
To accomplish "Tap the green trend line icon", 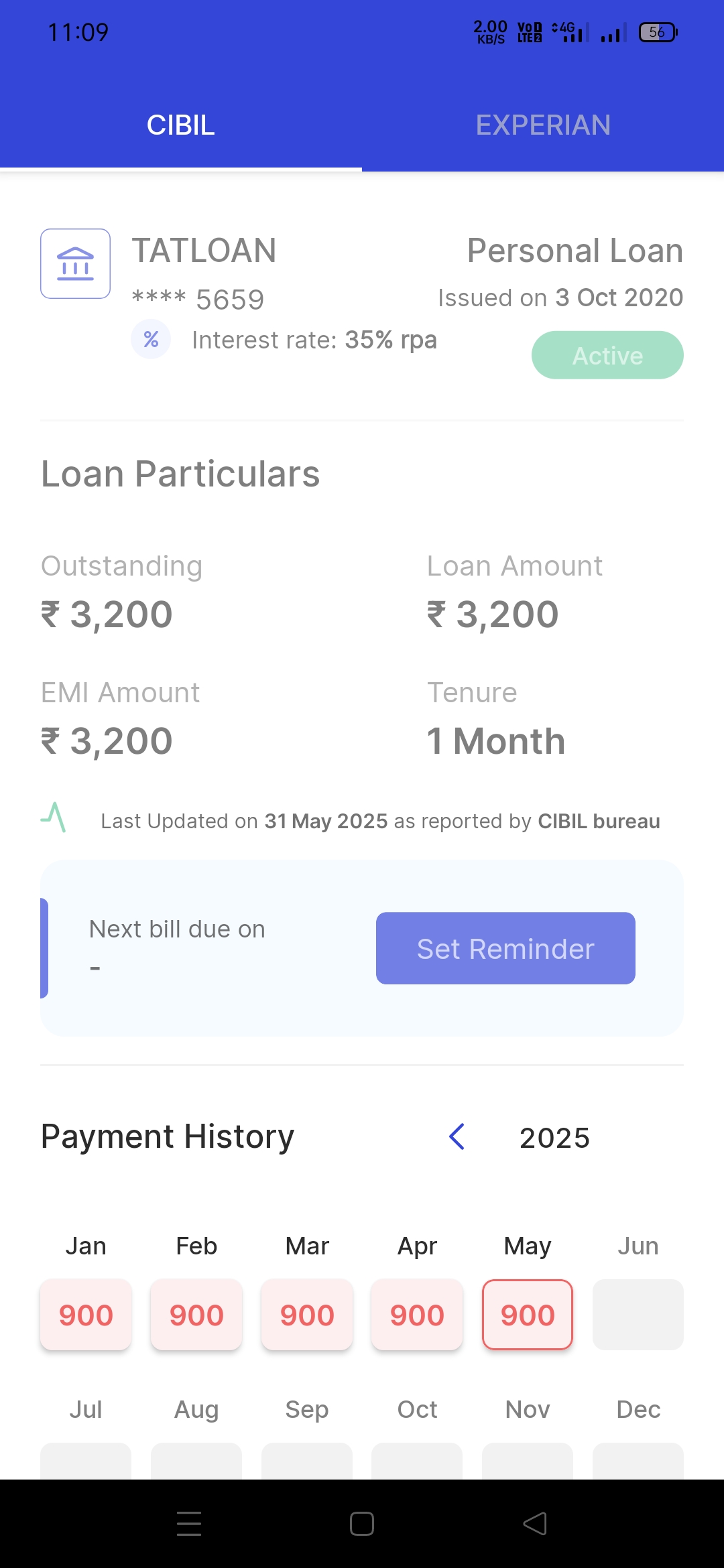I will click(54, 818).
